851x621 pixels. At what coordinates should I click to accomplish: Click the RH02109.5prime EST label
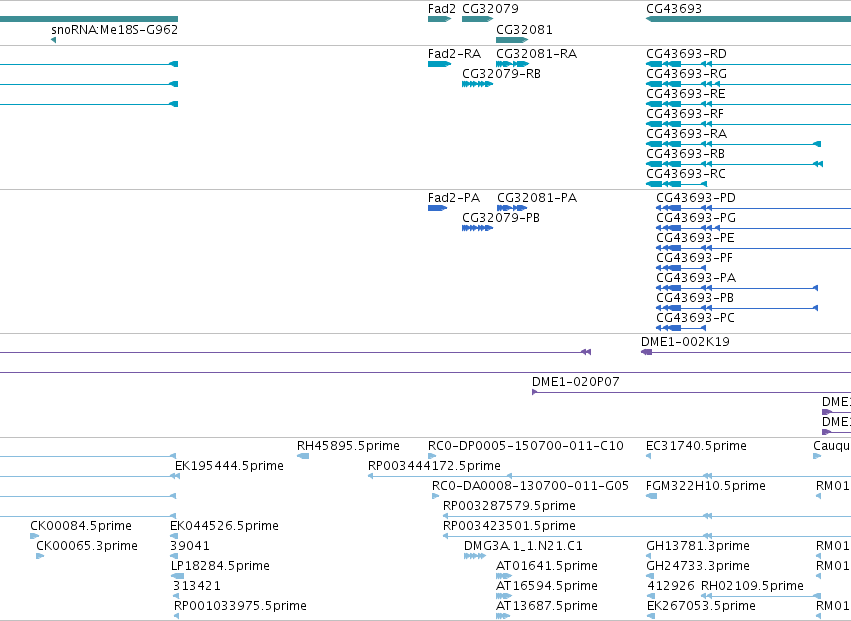tap(752, 586)
